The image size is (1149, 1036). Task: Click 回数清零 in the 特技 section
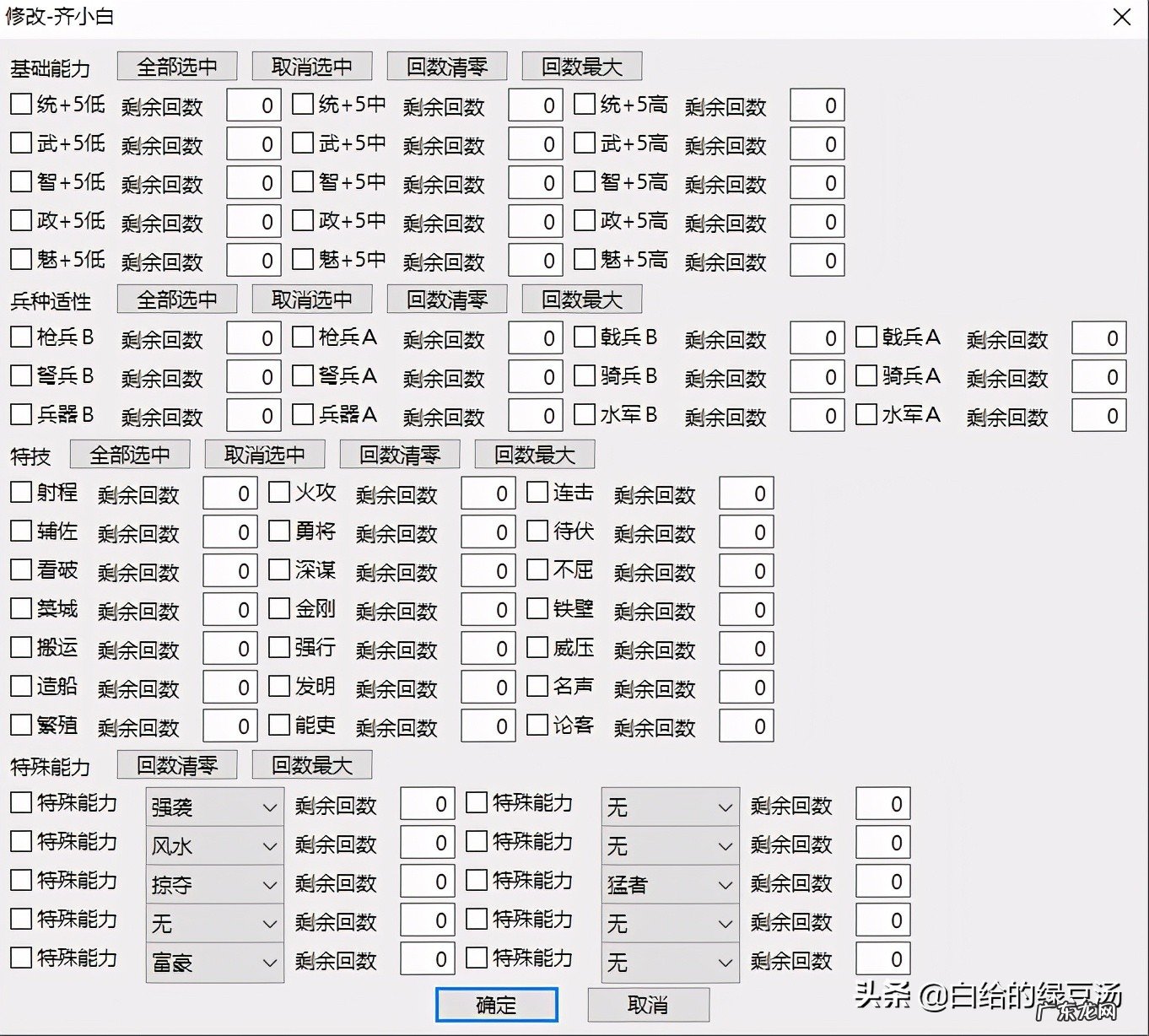coord(399,454)
